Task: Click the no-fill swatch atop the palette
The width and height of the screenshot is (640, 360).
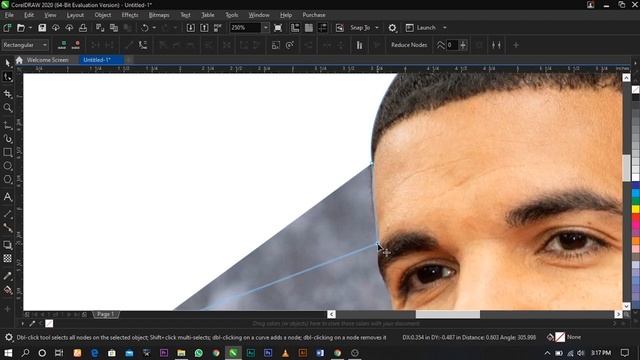Action: point(636,90)
